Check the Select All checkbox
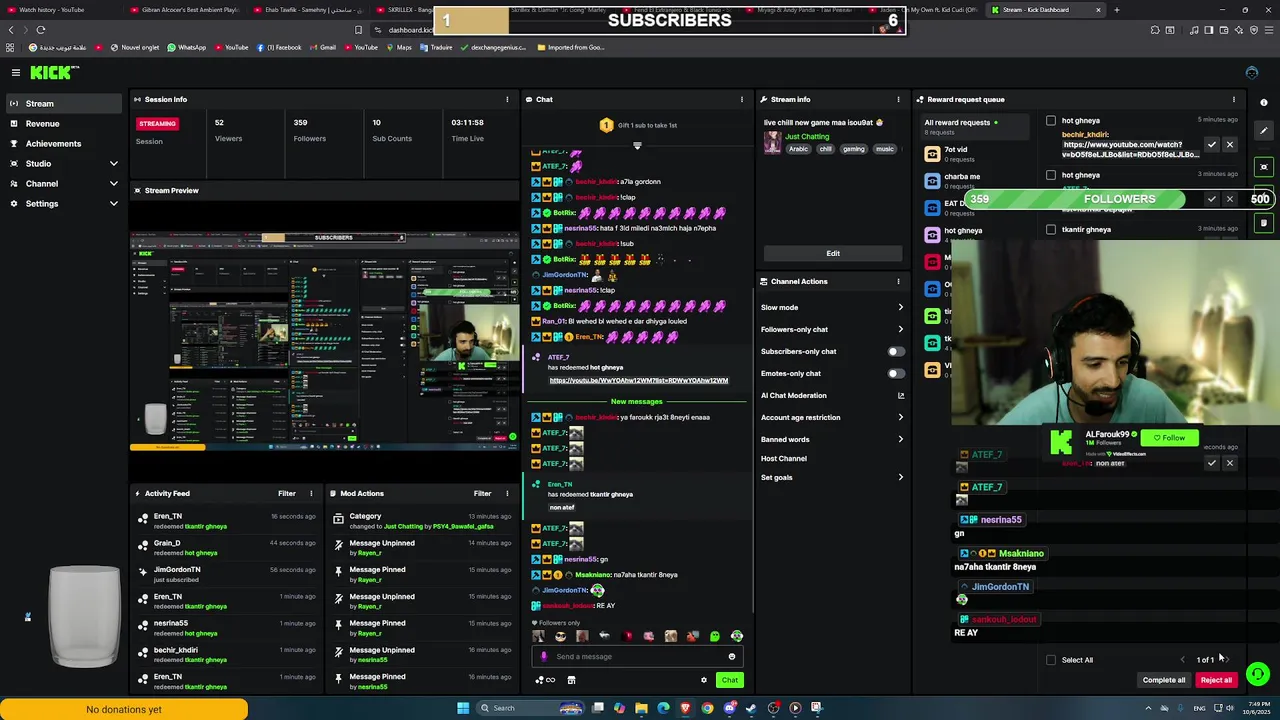This screenshot has width=1280, height=720. [x=1051, y=660]
